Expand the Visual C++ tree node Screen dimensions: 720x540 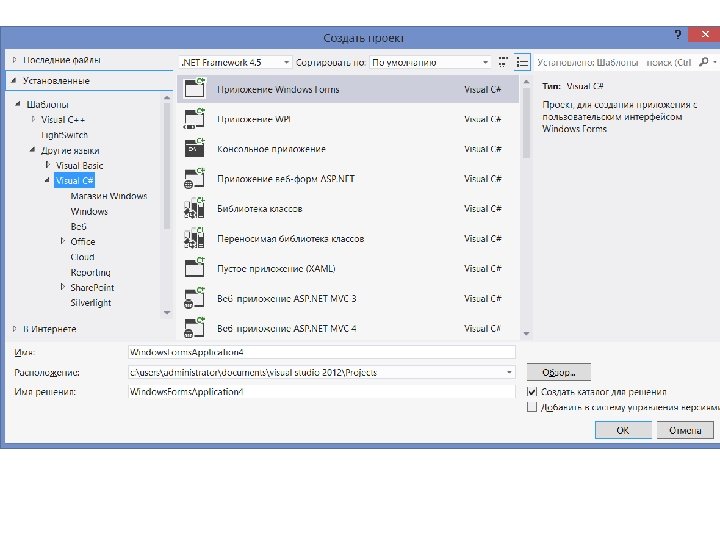tap(33, 119)
